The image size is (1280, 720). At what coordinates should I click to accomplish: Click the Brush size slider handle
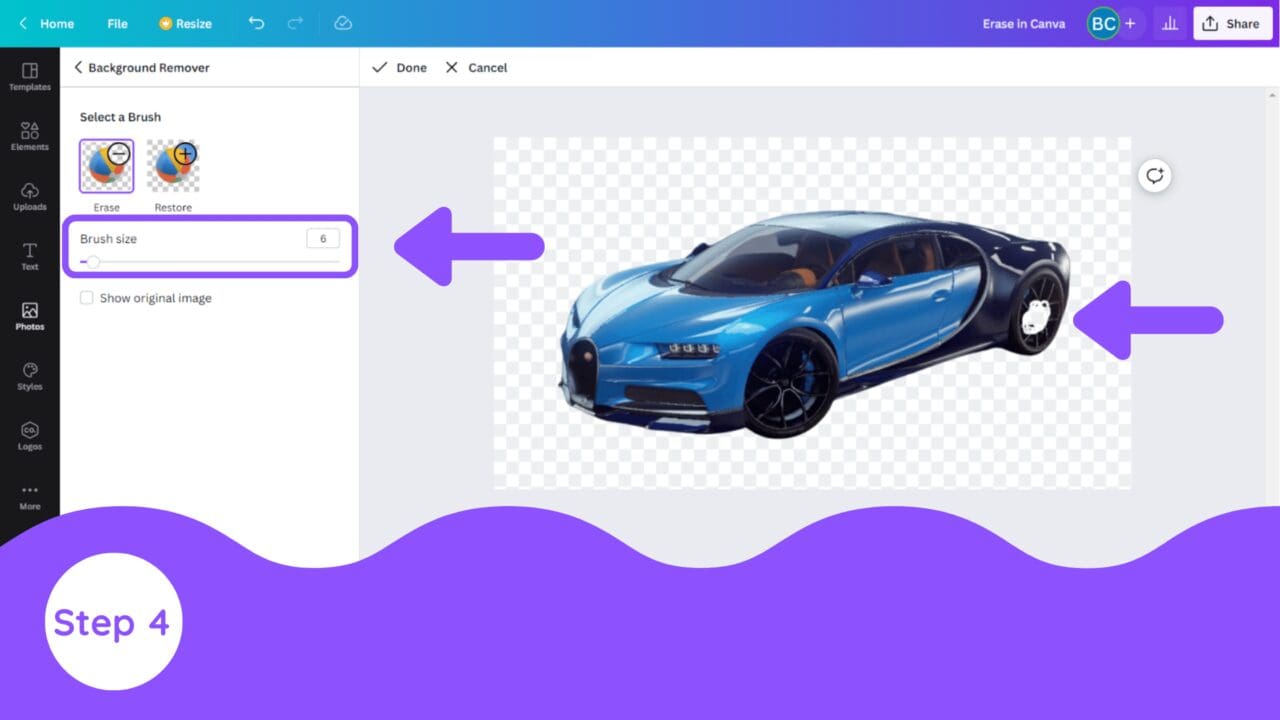coord(92,262)
